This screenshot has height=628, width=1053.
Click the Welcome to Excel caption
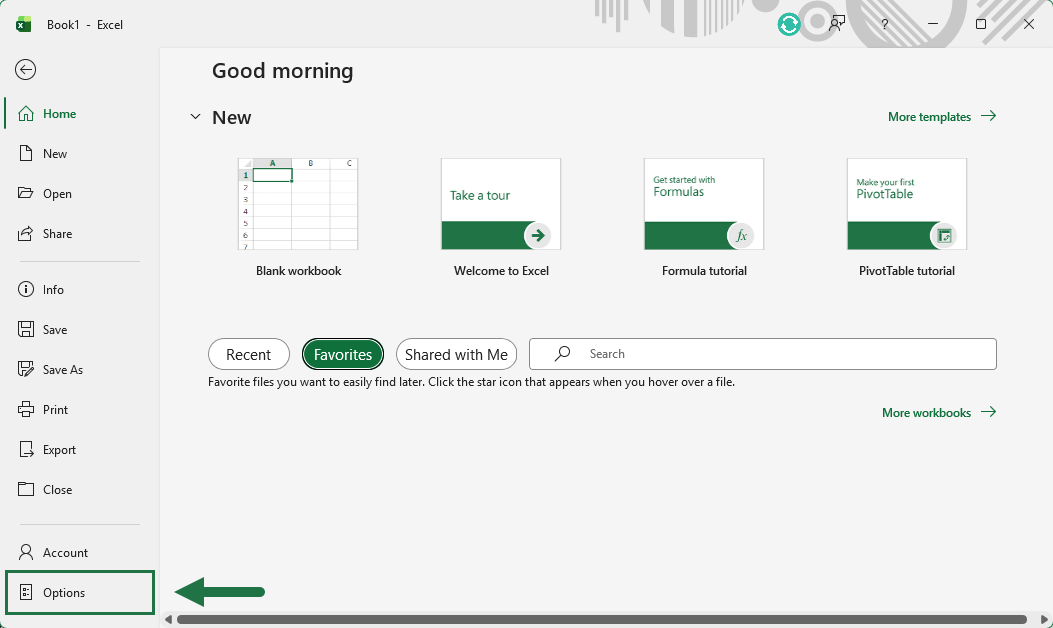[x=501, y=271]
